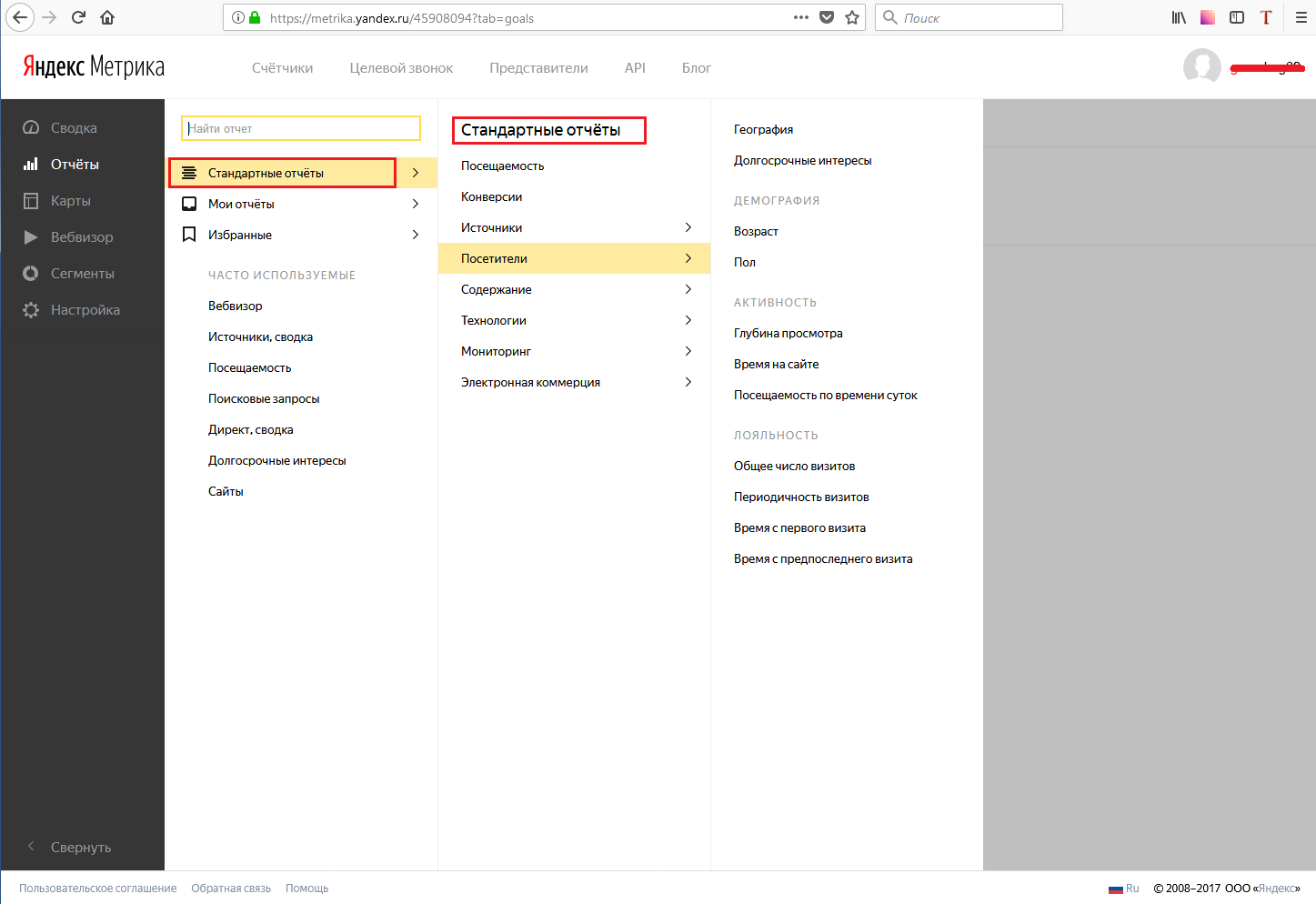Click the pink gradient extension icon

tap(1208, 17)
